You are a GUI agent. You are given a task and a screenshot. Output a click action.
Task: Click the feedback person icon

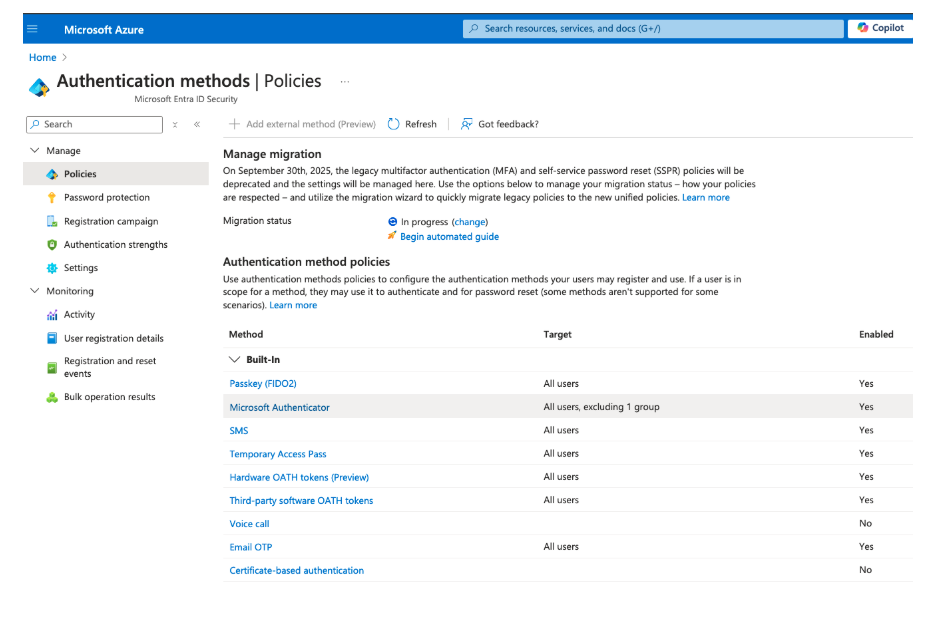coord(467,124)
